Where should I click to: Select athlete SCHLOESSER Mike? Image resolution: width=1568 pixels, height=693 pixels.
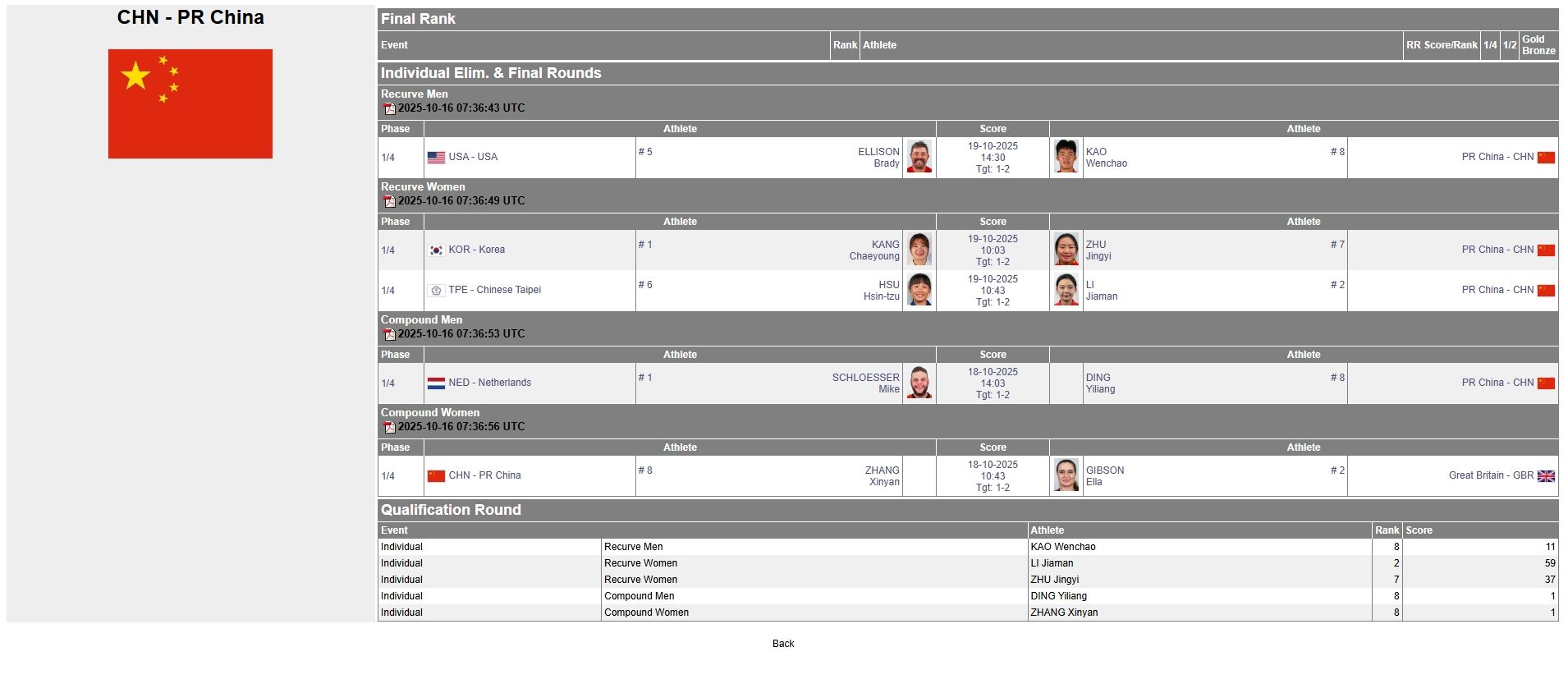tap(866, 383)
